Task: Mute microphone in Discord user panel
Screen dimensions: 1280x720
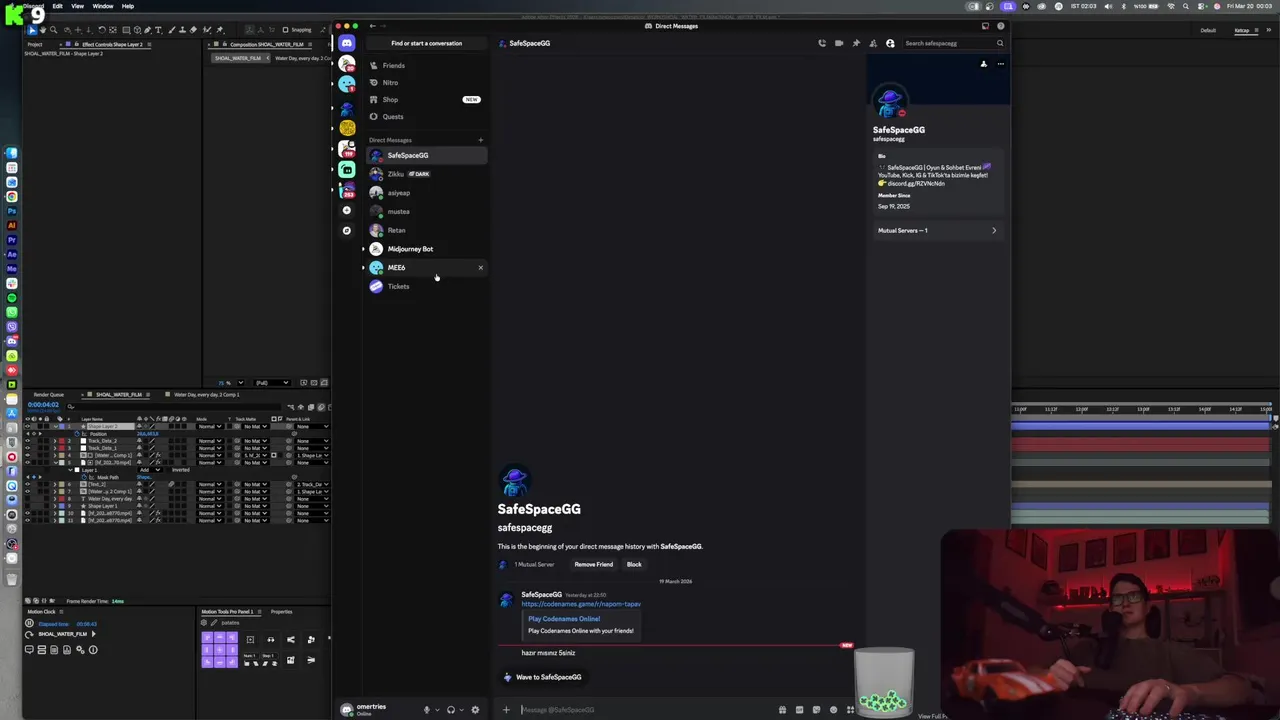Action: point(427,710)
